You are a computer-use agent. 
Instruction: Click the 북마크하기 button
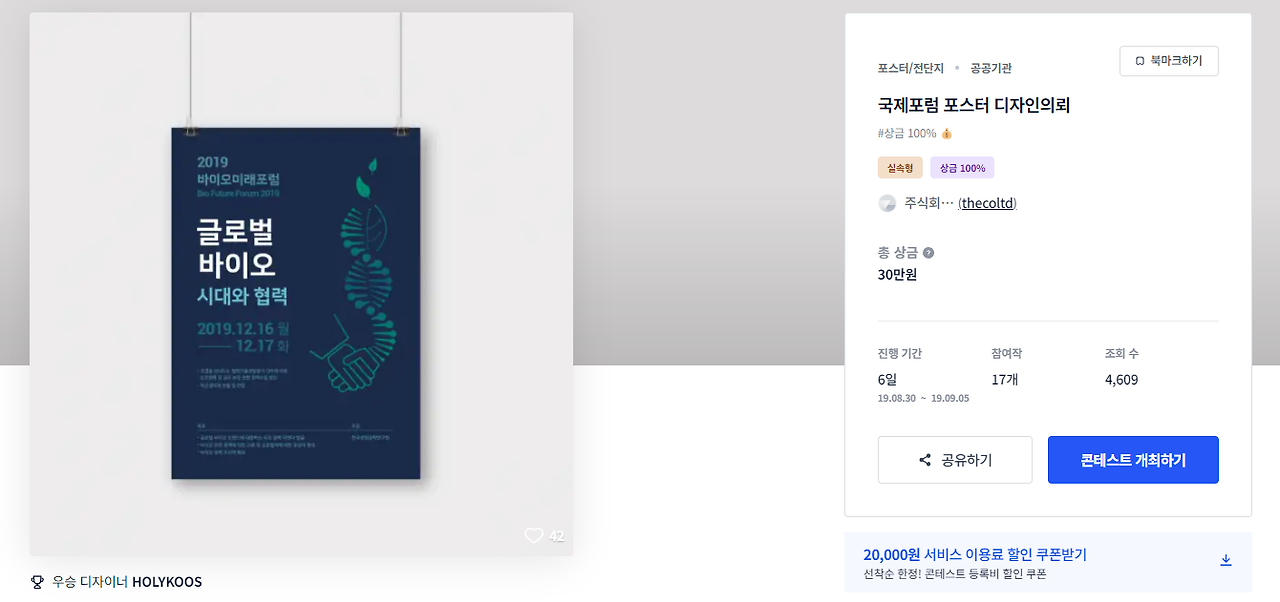coord(1169,61)
